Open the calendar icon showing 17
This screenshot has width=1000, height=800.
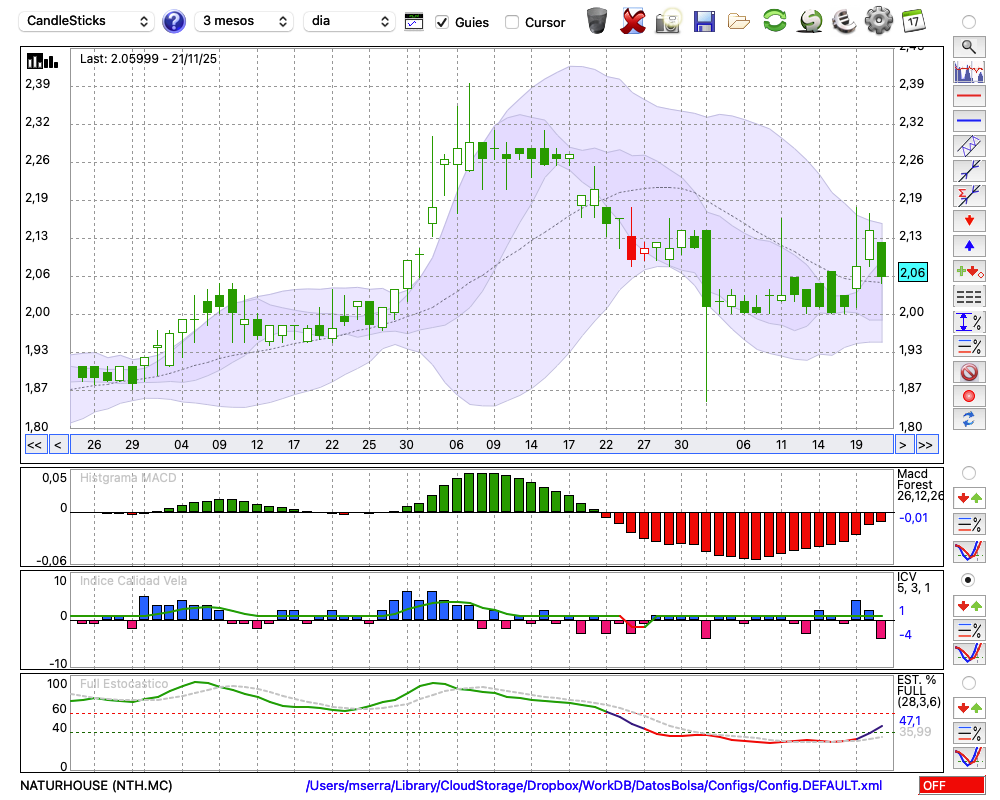pyautogui.click(x=912, y=20)
